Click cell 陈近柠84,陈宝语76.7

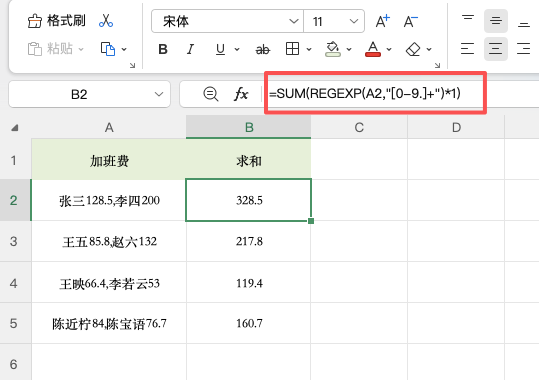pos(109,323)
